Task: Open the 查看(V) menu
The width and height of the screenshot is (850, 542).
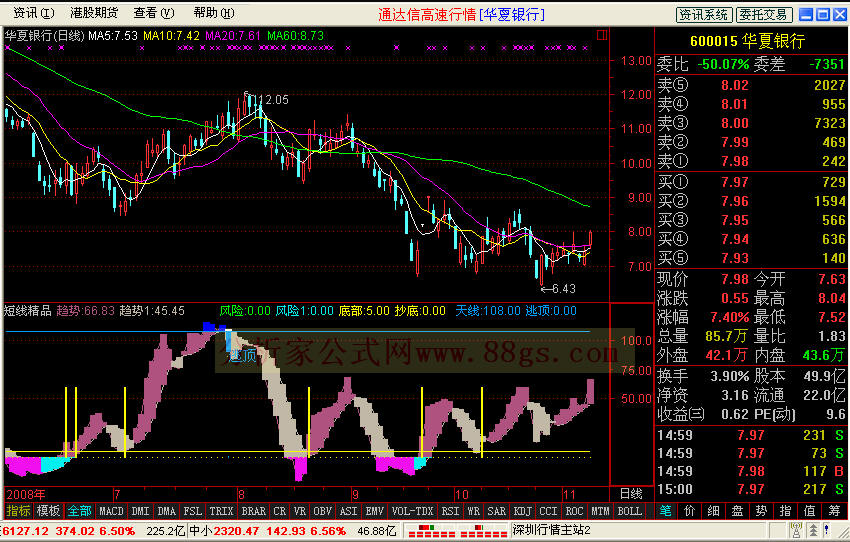Action: (154, 12)
